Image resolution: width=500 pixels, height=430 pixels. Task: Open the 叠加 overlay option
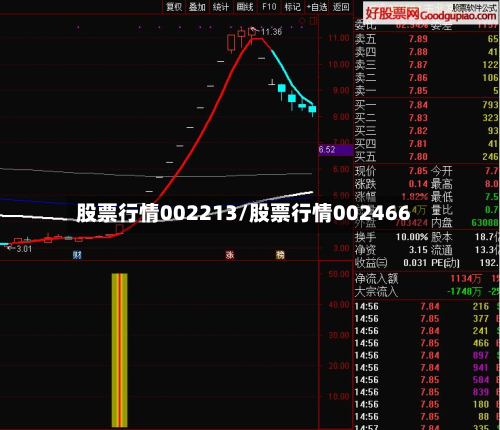pyautogui.click(x=197, y=7)
